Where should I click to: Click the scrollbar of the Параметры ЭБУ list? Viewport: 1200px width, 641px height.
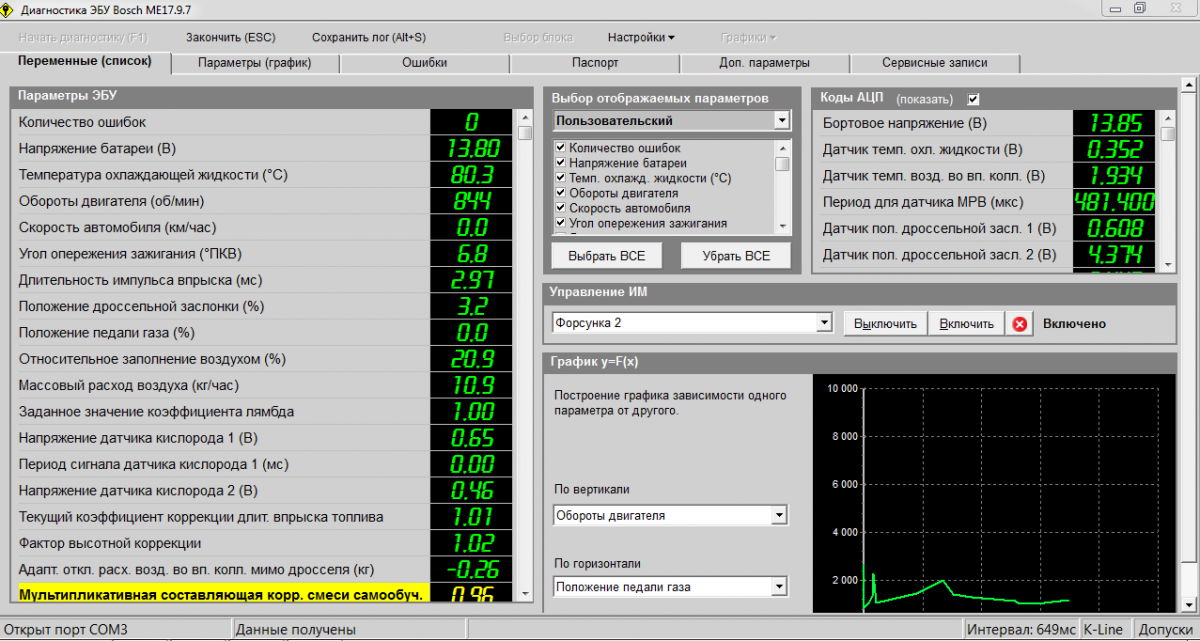(x=525, y=355)
